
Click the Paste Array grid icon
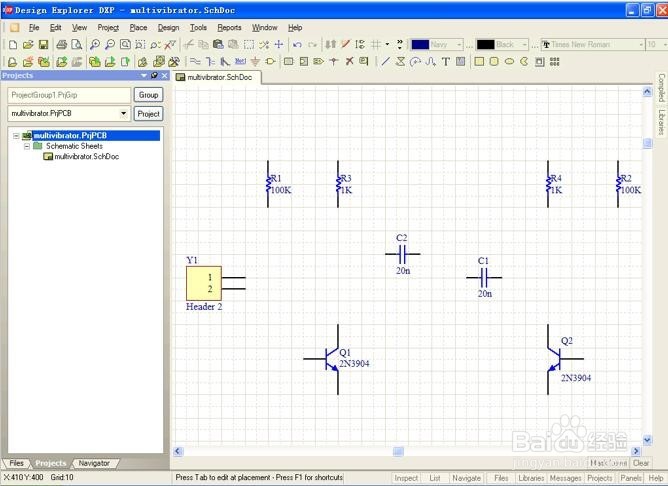tap(555, 62)
